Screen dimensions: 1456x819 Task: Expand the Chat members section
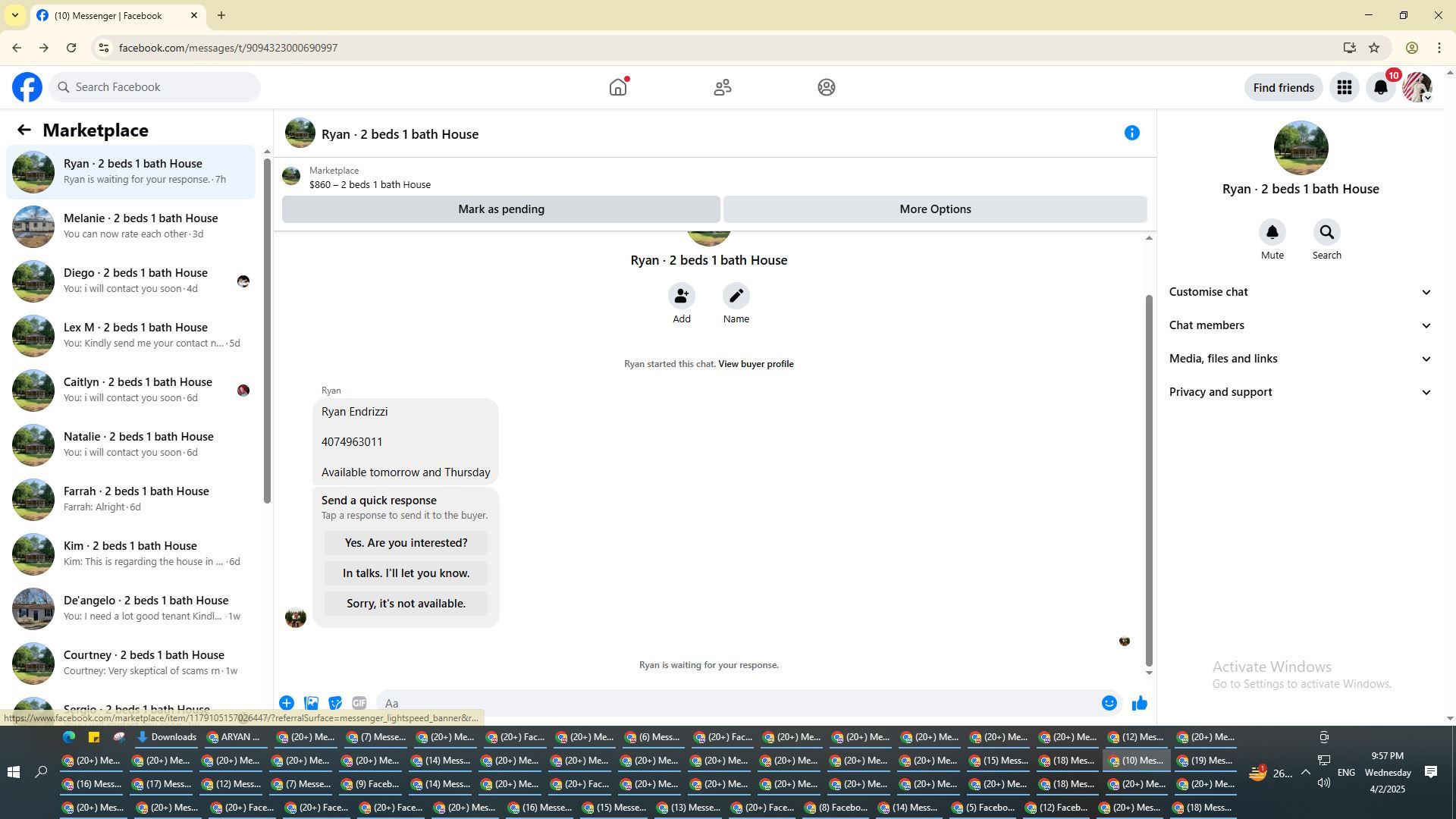pyautogui.click(x=1300, y=325)
